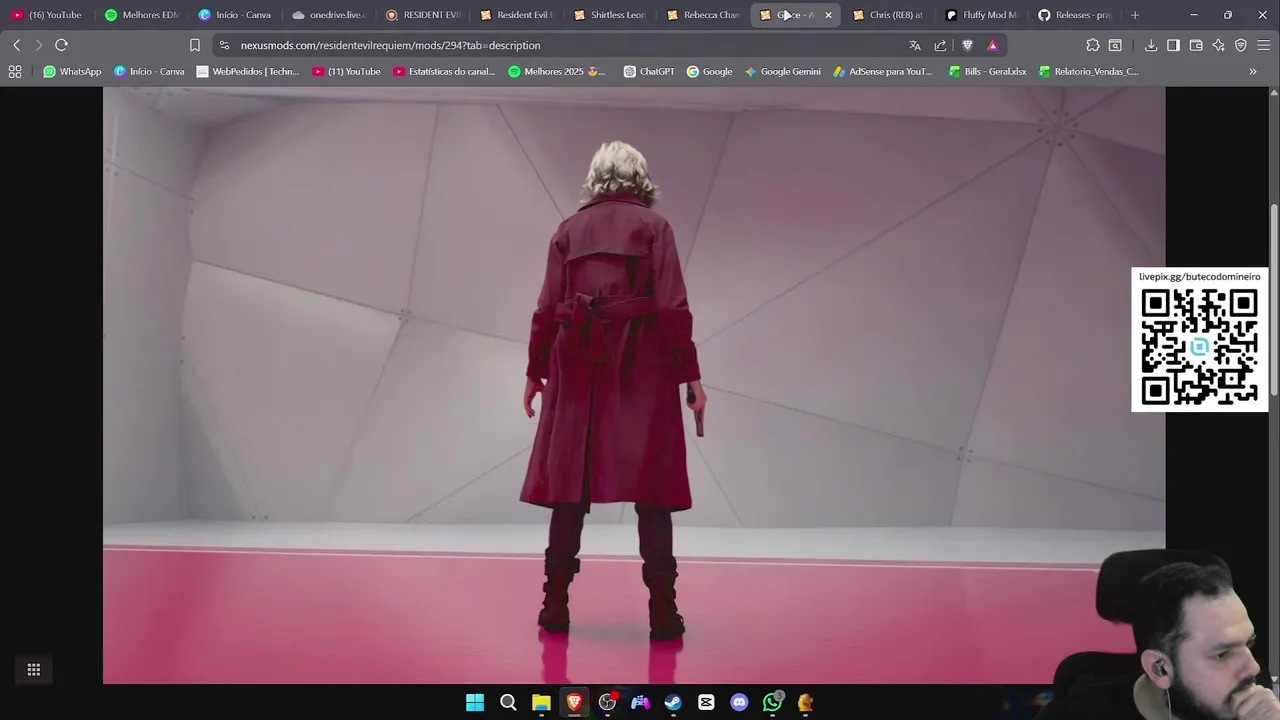The image size is (1280, 720).
Task: Switch to the Fluffy Mod M tab
Action: click(982, 15)
